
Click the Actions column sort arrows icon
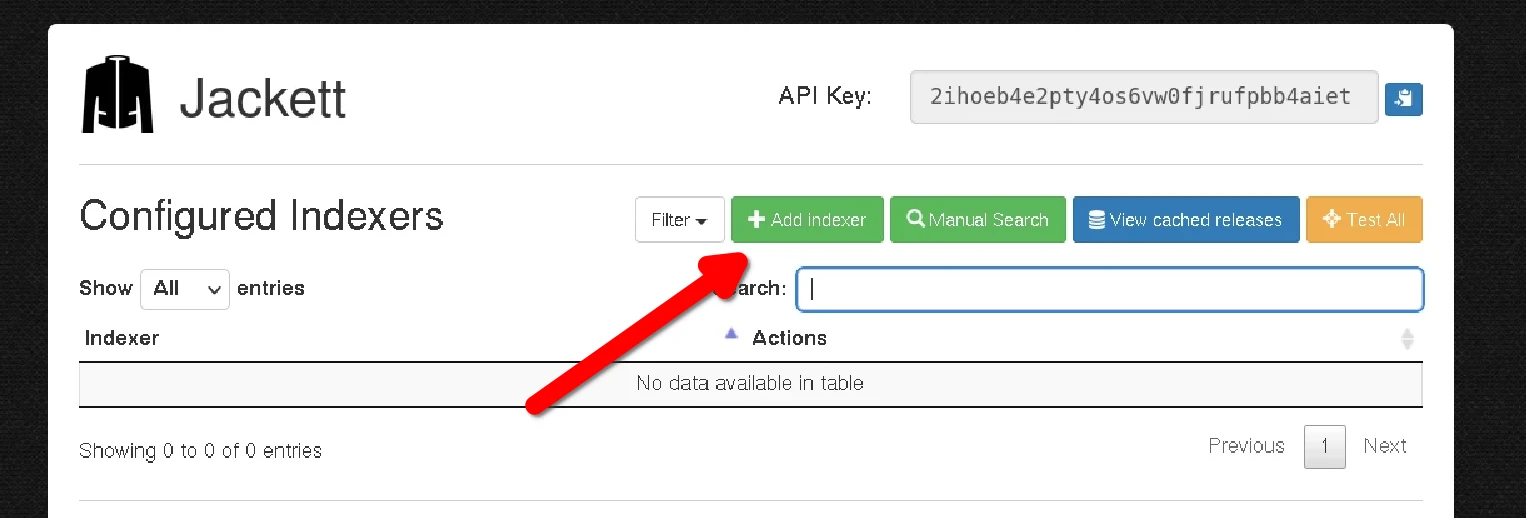(1407, 339)
